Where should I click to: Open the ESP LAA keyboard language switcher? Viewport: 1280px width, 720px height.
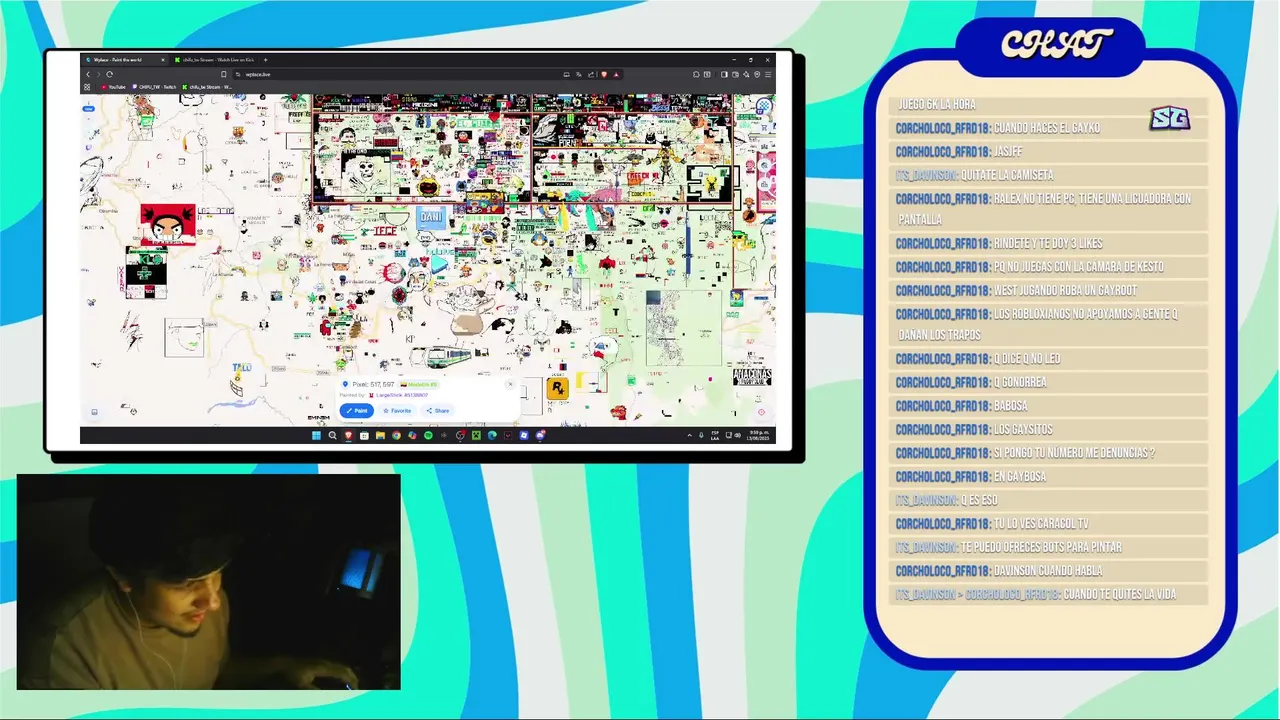715,435
